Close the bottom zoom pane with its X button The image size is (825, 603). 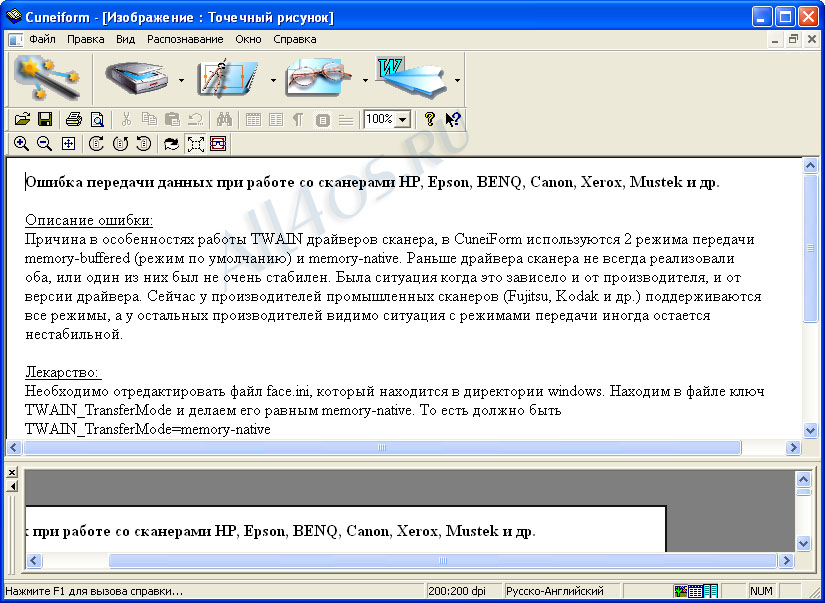(x=12, y=472)
